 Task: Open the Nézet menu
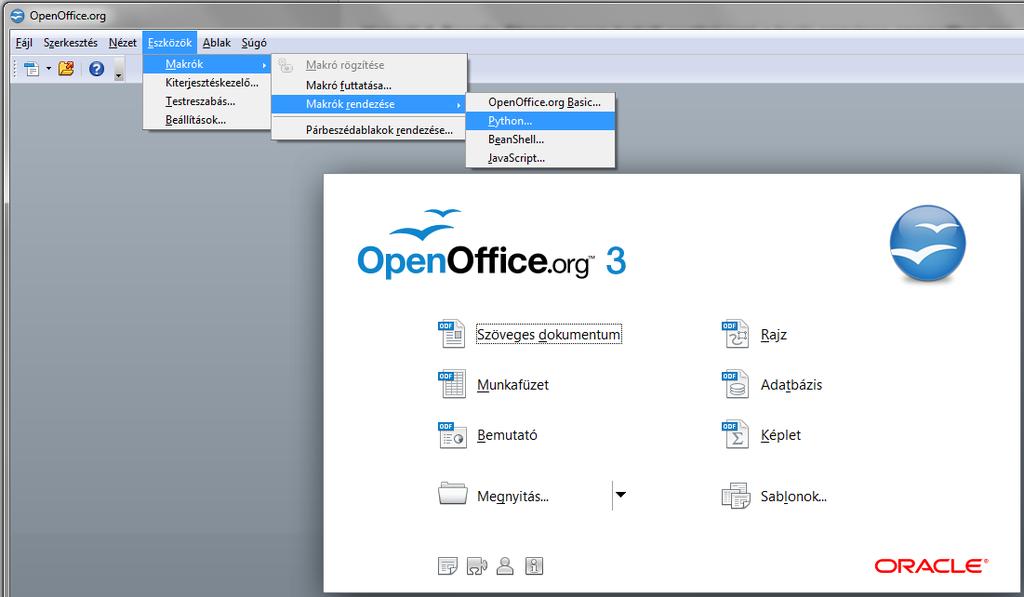click(x=123, y=42)
